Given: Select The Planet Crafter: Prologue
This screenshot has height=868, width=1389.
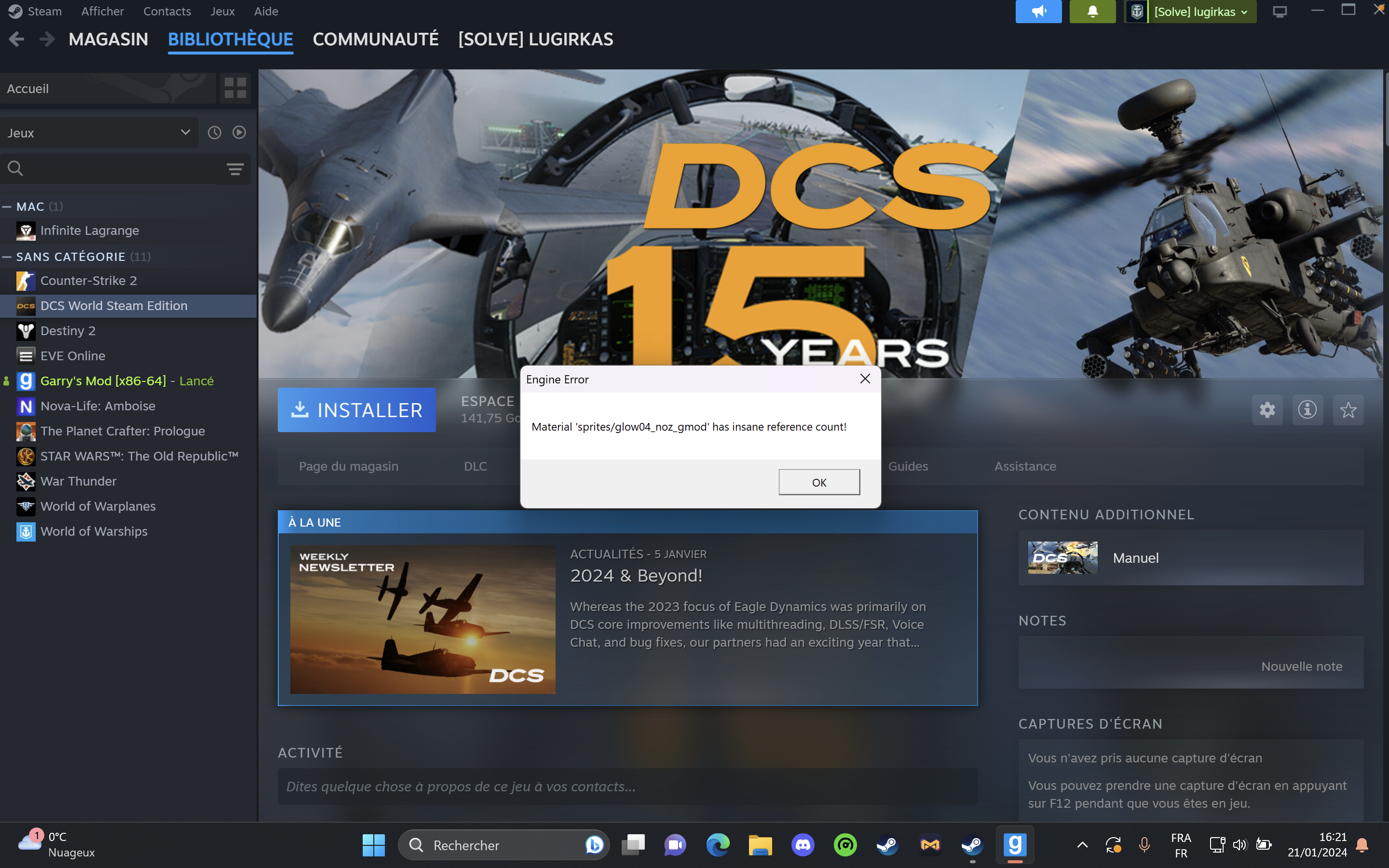Looking at the screenshot, I should click(129, 431).
